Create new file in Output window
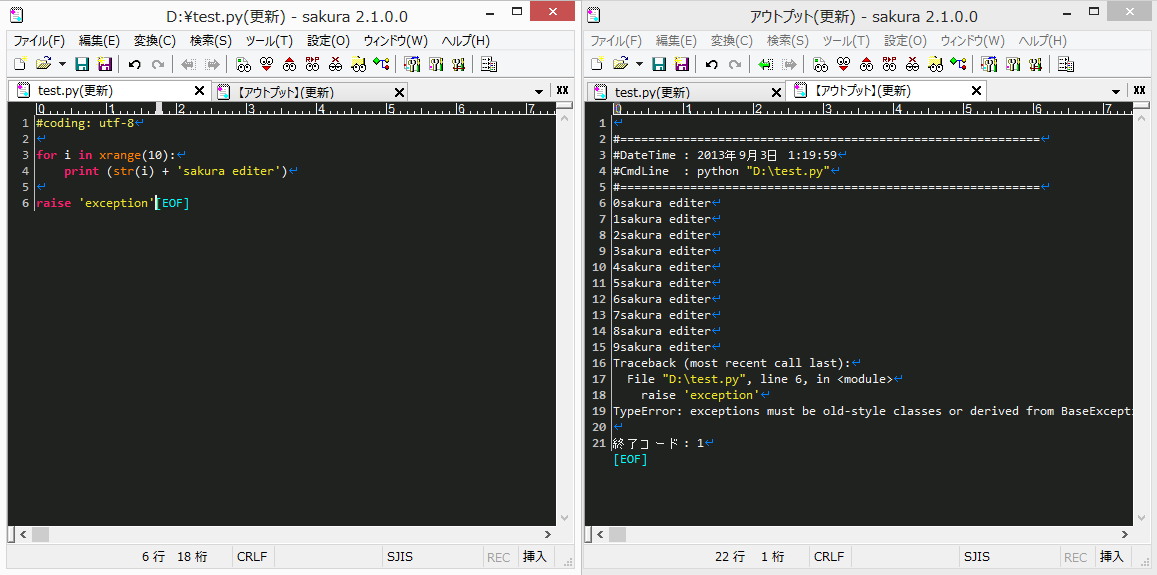Image resolution: width=1157 pixels, height=575 pixels. (x=597, y=64)
